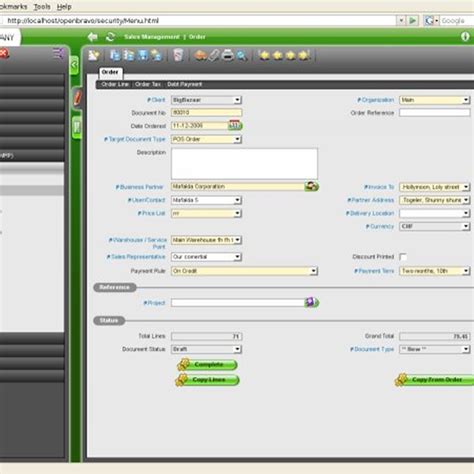Click the red X icon in the left panel
Viewport: 474px width, 474px height.
4,53
